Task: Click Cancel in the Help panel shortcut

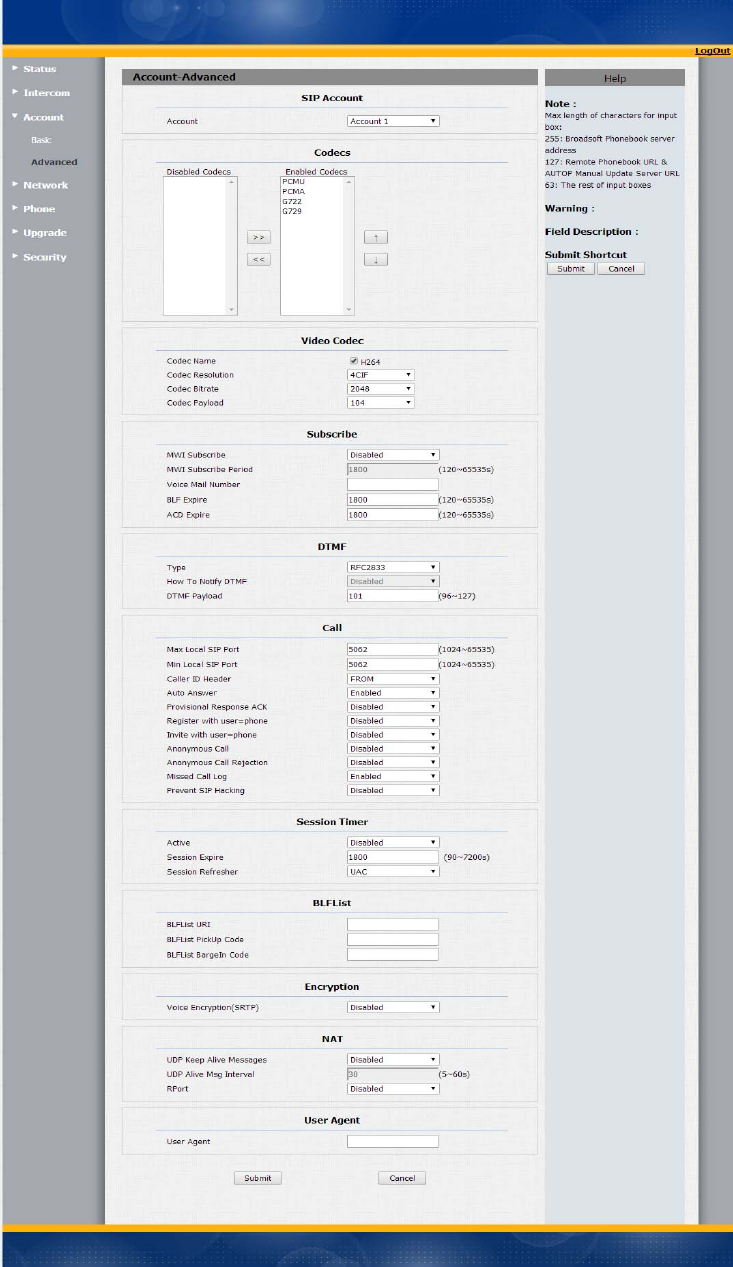Action: [621, 269]
